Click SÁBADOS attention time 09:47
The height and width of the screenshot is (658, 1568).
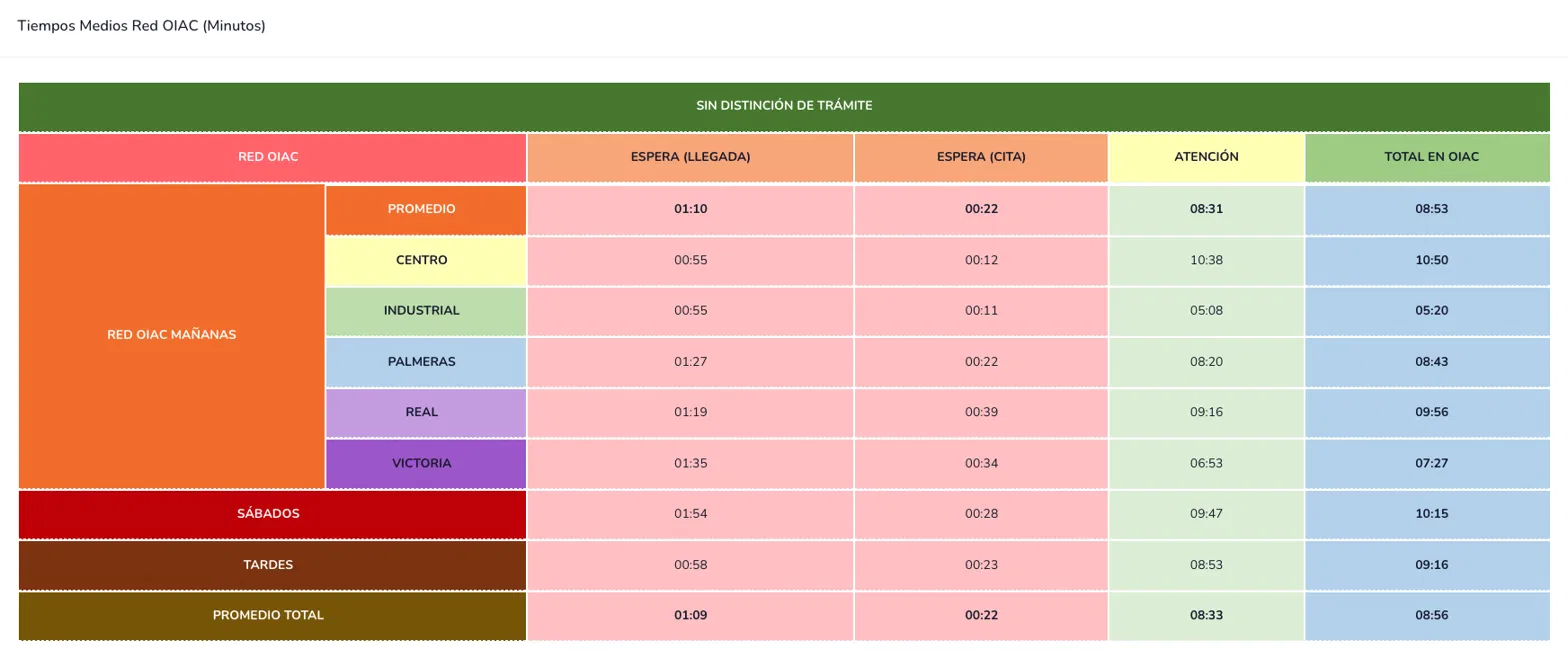click(1206, 514)
